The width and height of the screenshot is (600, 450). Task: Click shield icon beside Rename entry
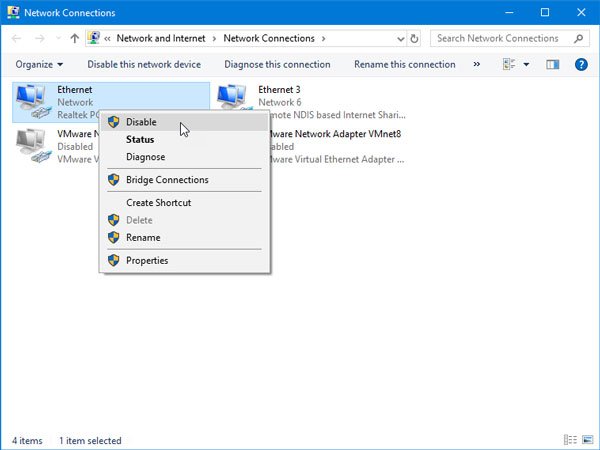coord(113,238)
